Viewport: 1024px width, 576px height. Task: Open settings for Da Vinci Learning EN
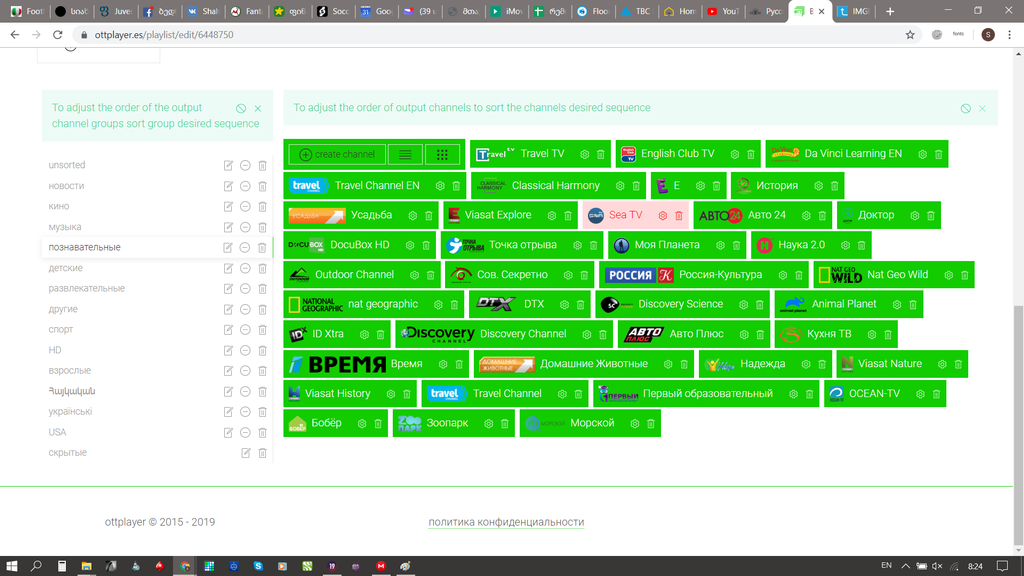click(923, 155)
